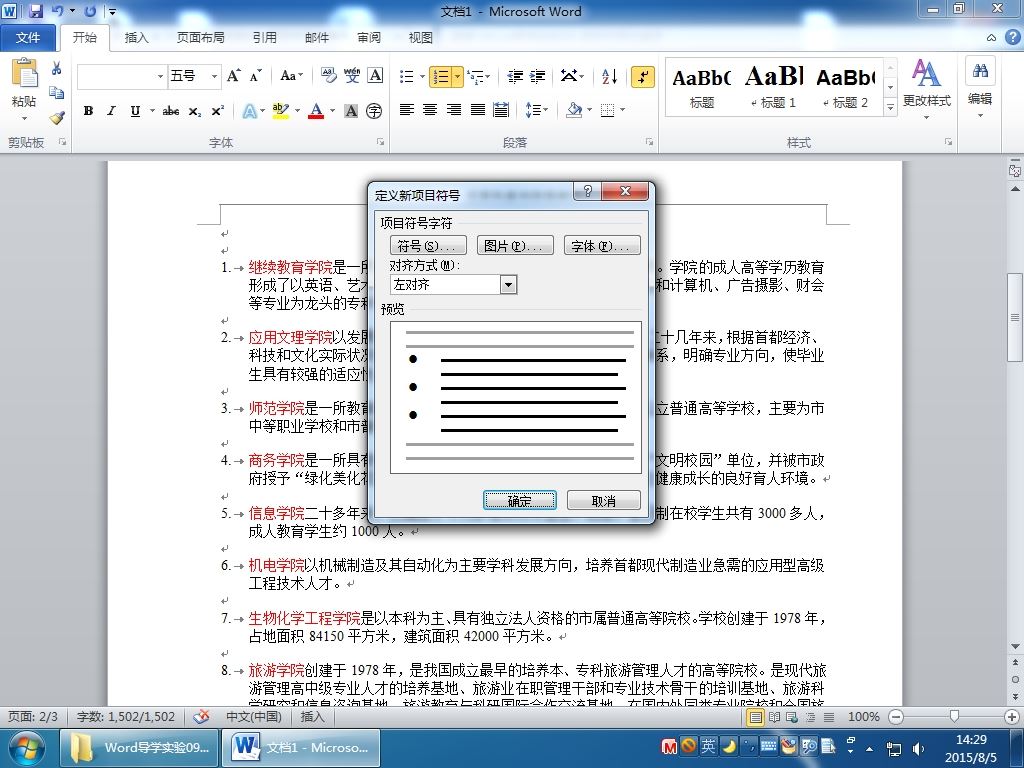Open the font name dropdown
This screenshot has height=768, width=1024.
pos(160,76)
